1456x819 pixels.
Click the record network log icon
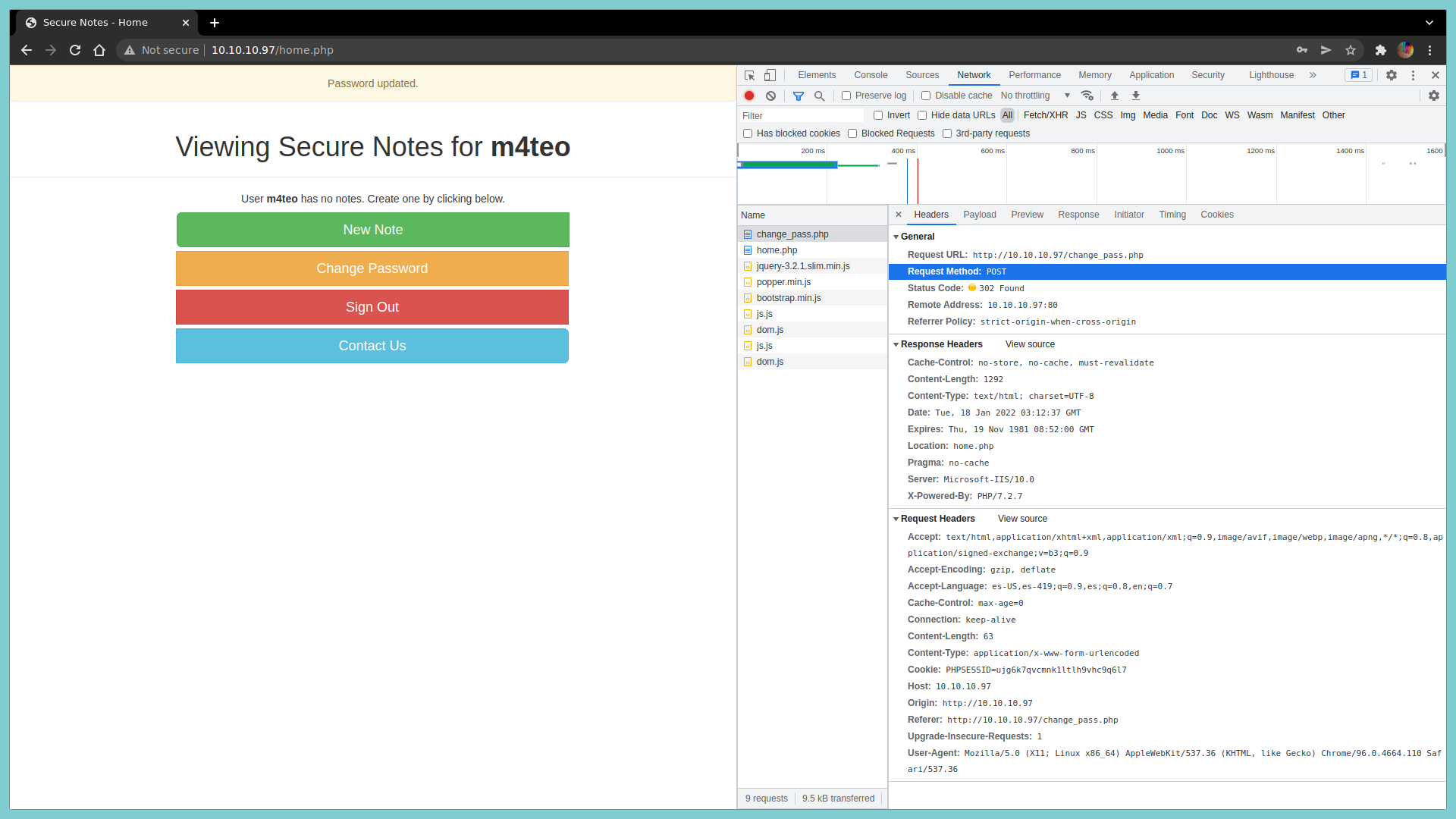[x=749, y=96]
